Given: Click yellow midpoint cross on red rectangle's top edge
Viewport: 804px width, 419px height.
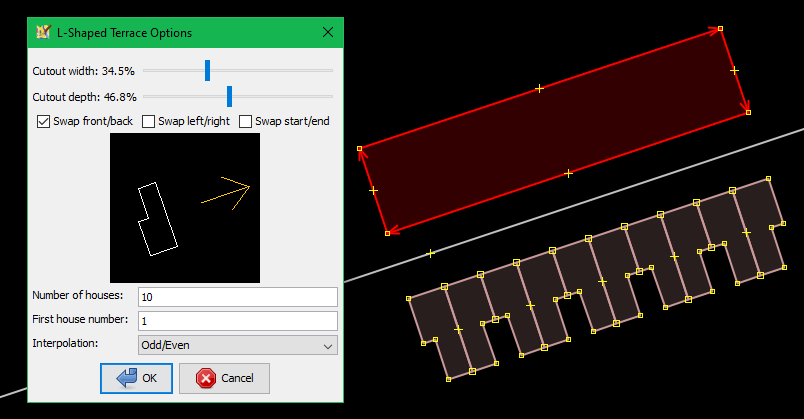Looking at the screenshot, I should pyautogui.click(x=539, y=89).
